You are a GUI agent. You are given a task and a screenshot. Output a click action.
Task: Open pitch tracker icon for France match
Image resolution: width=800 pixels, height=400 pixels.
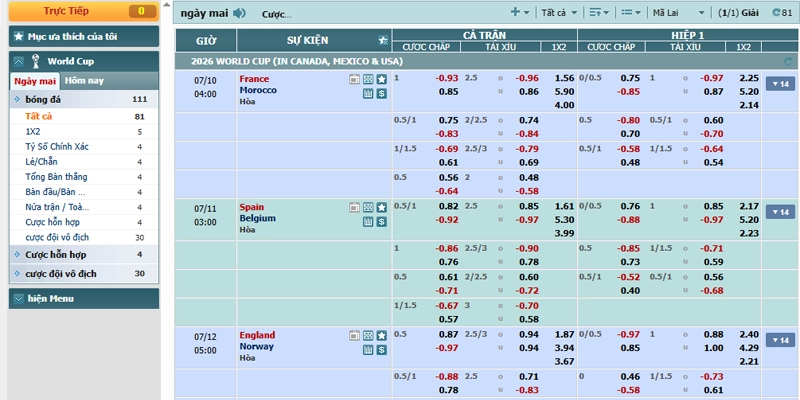368,79
